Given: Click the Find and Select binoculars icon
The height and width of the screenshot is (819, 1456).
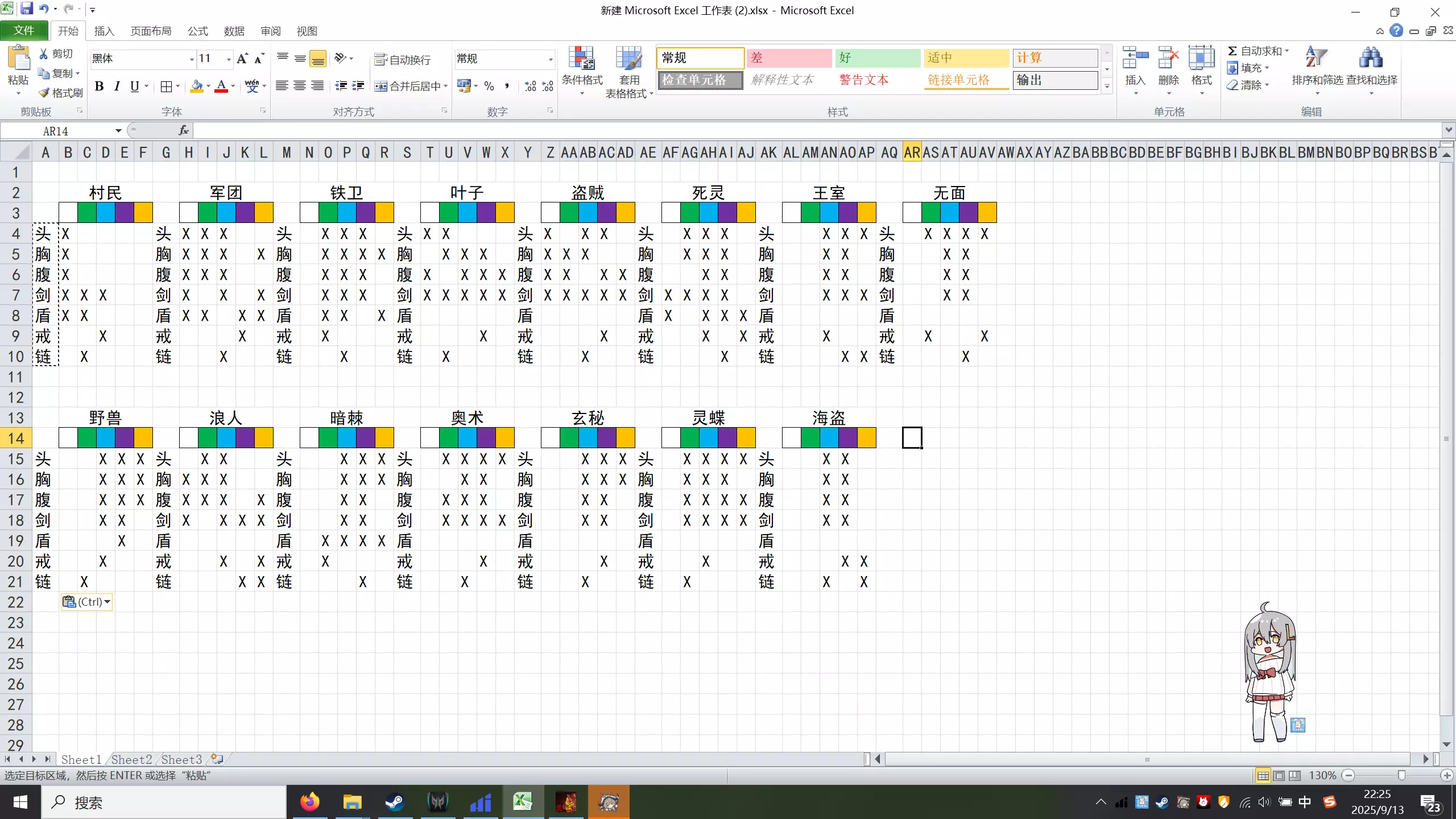Looking at the screenshot, I should coord(1371,59).
